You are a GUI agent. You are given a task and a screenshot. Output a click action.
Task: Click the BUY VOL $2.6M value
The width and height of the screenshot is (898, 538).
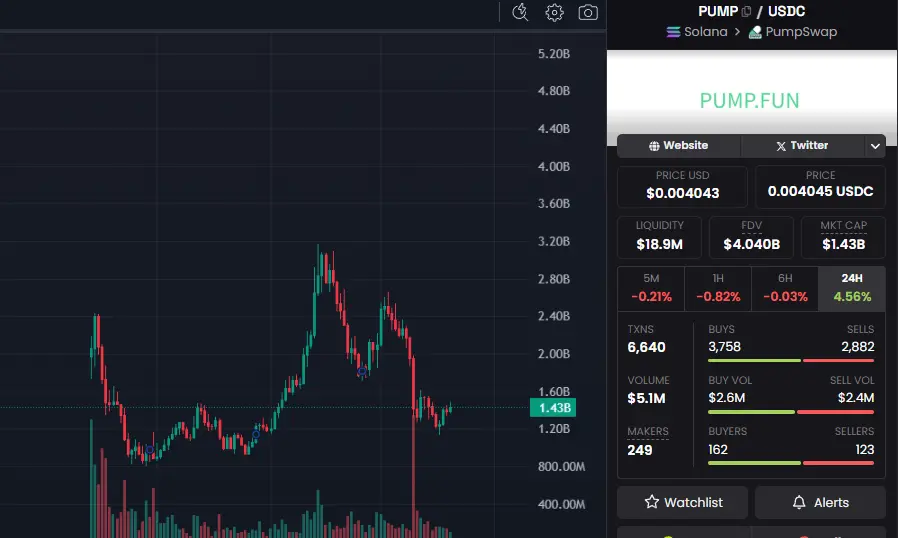(727, 398)
